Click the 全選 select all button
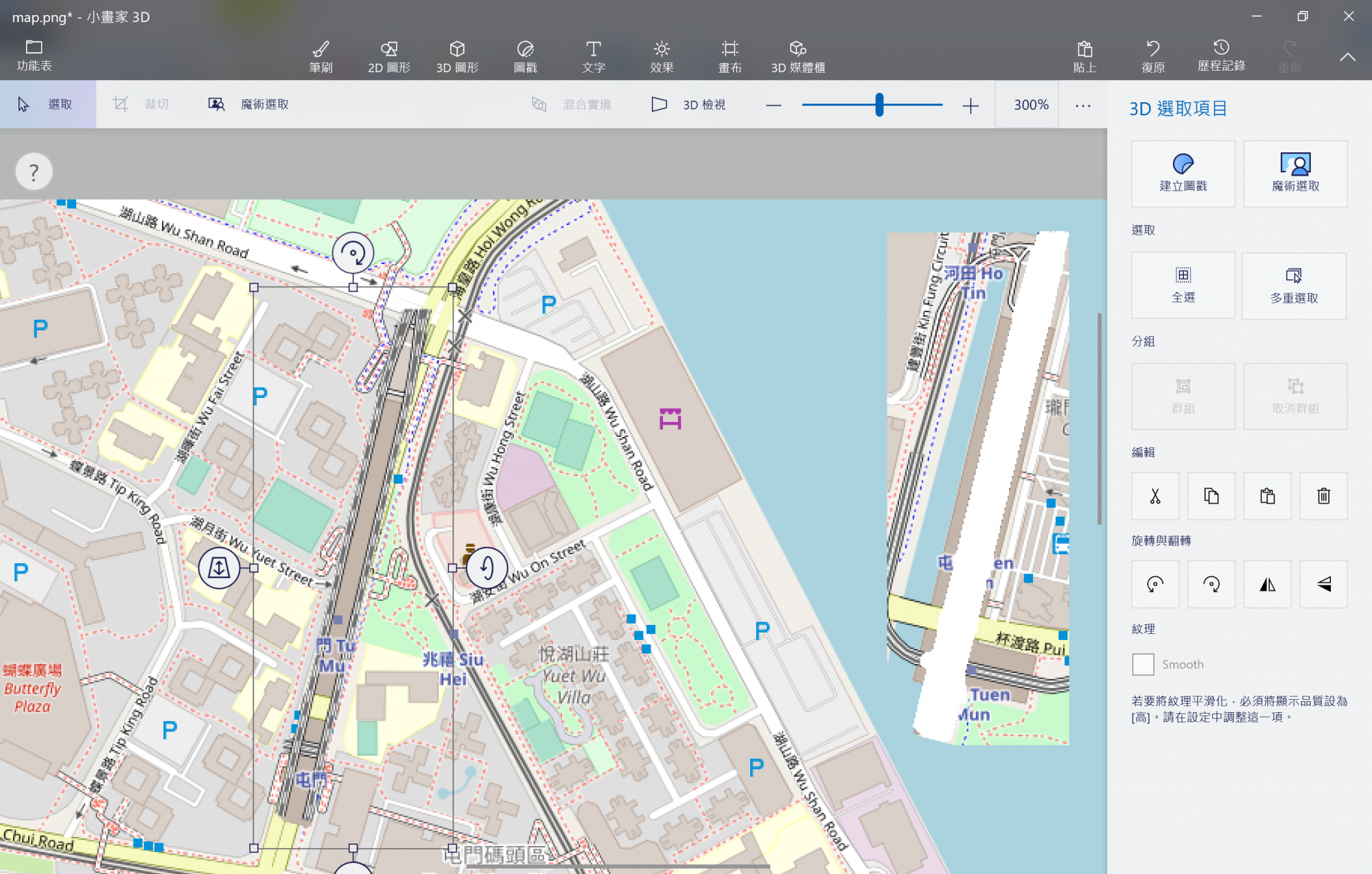This screenshot has width=1372, height=874. click(x=1183, y=285)
